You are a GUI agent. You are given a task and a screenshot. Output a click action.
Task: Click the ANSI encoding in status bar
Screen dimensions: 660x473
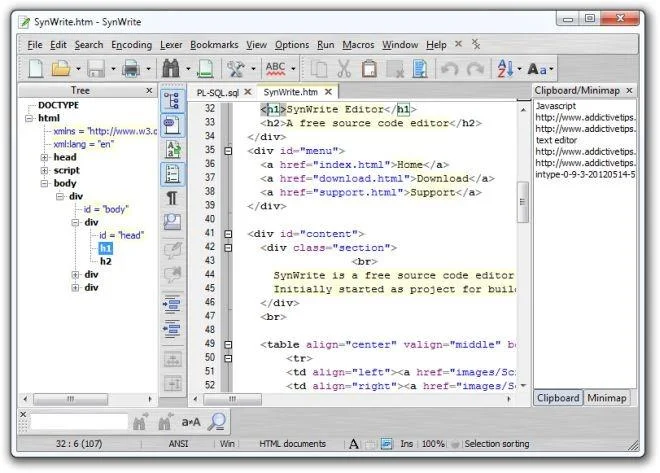(178, 444)
